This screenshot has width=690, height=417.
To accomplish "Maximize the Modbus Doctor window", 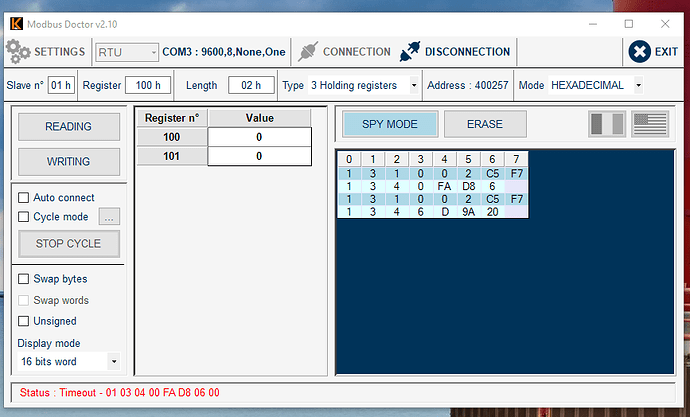I will [x=629, y=24].
